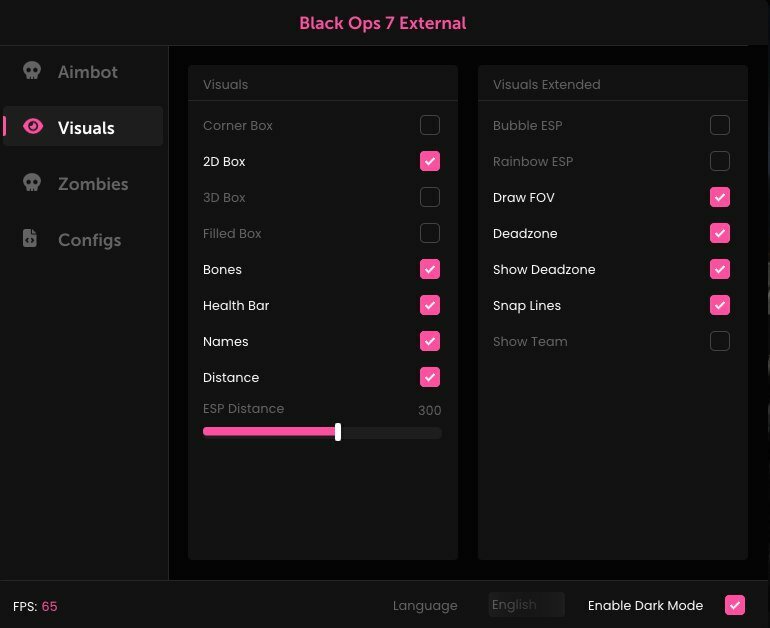
Task: Toggle the Names checkbox off
Action: [x=430, y=341]
